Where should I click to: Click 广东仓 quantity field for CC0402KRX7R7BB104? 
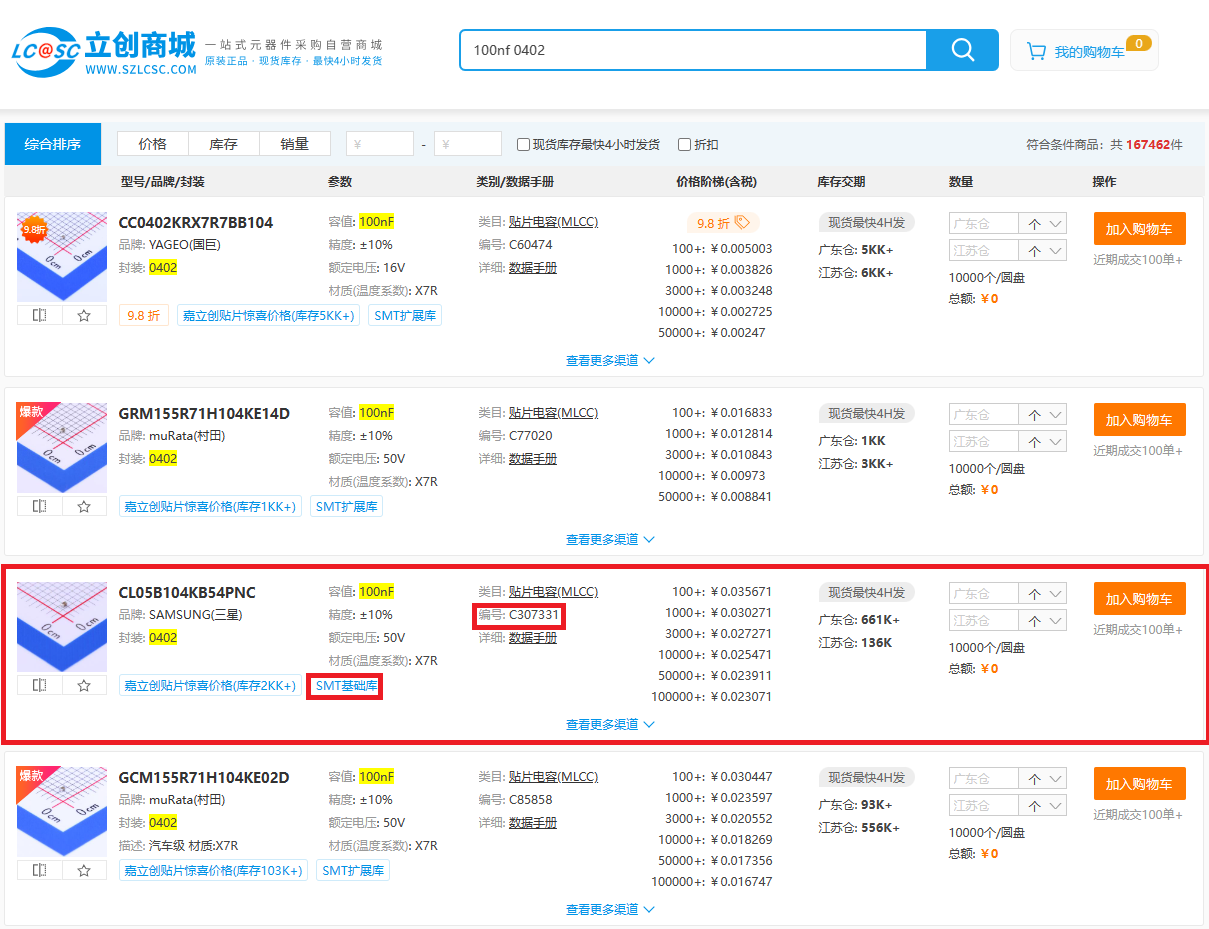click(984, 224)
